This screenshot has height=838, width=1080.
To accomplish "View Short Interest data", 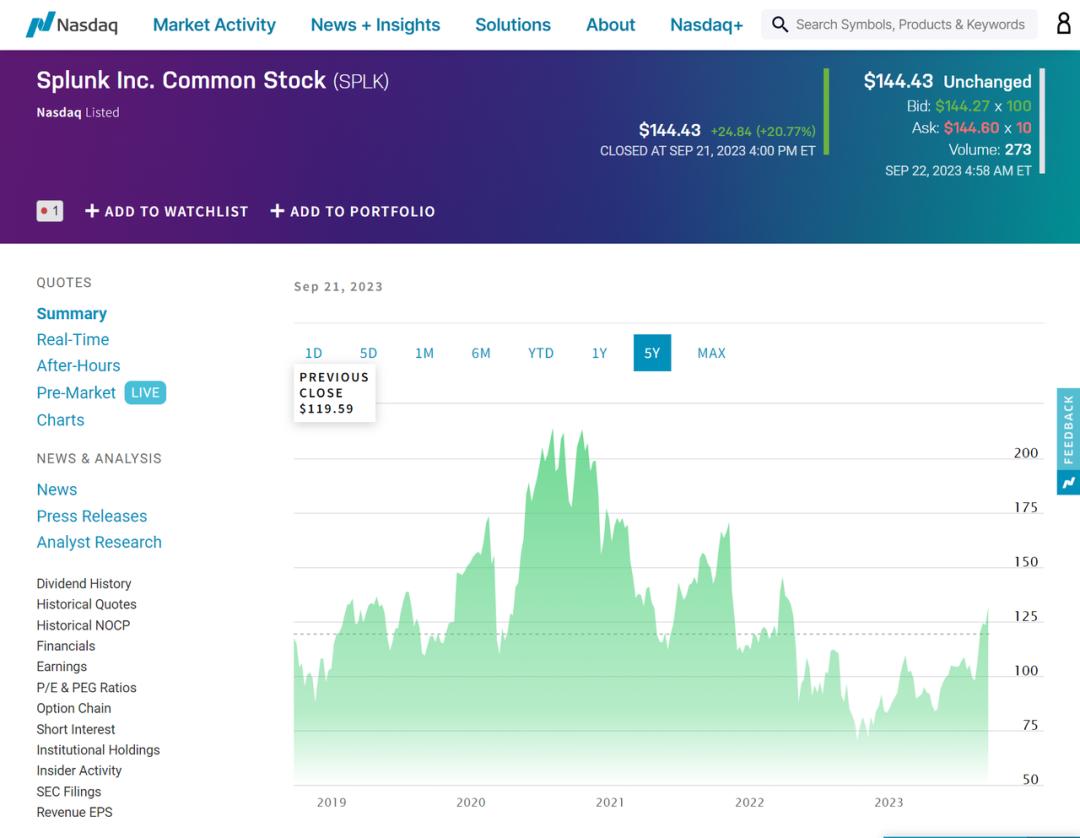I will tap(76, 729).
